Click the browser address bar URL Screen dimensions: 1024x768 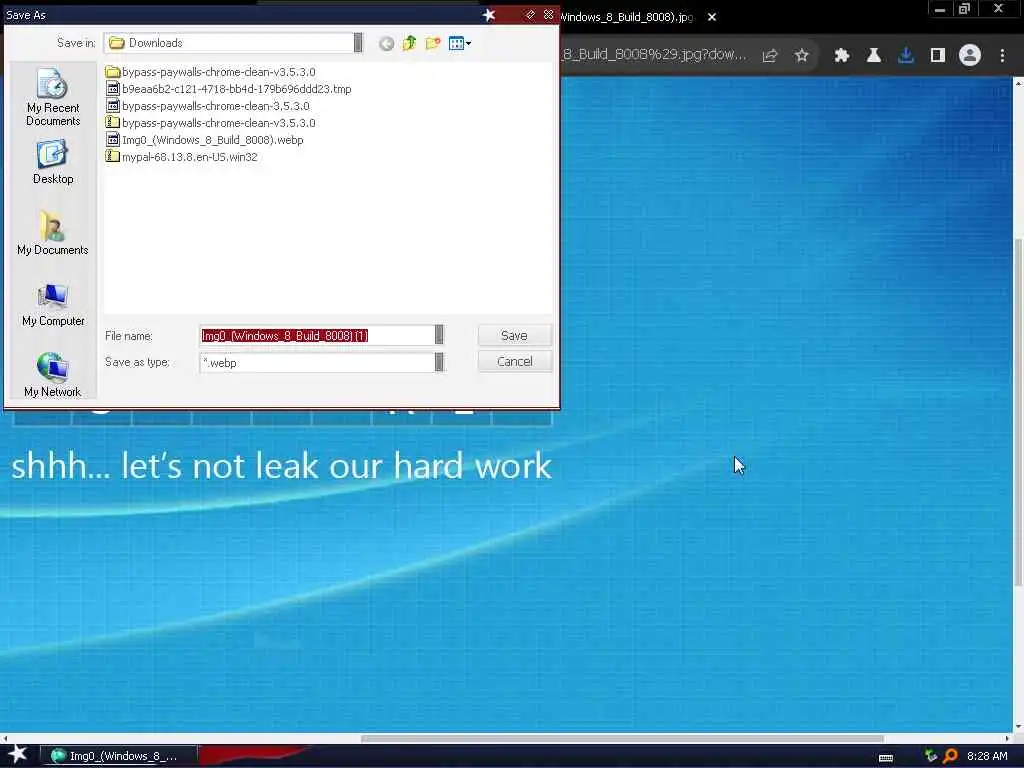(654, 55)
